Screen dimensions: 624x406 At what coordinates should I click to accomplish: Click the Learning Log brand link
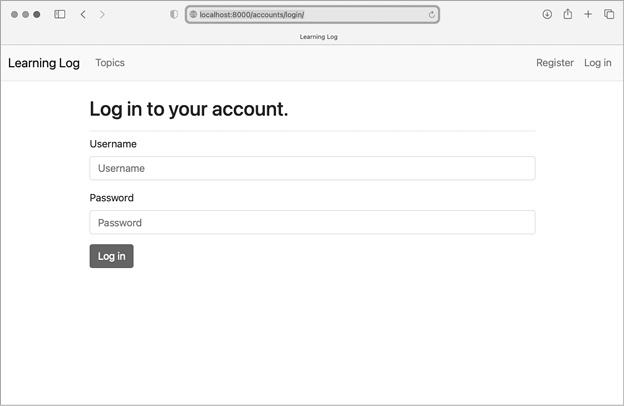[44, 63]
